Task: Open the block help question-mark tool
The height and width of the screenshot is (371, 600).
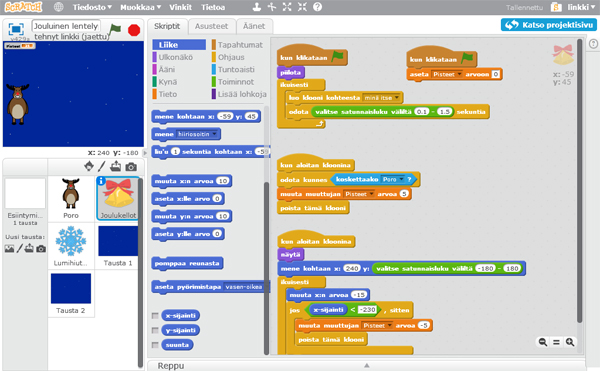Action: pyautogui.click(x=317, y=7)
